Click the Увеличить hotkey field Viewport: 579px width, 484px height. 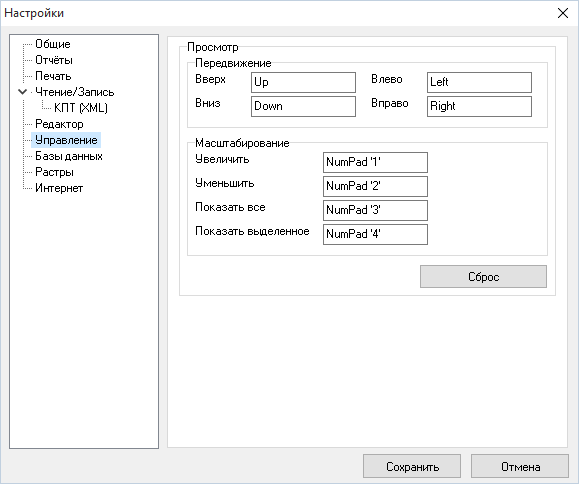point(375,162)
